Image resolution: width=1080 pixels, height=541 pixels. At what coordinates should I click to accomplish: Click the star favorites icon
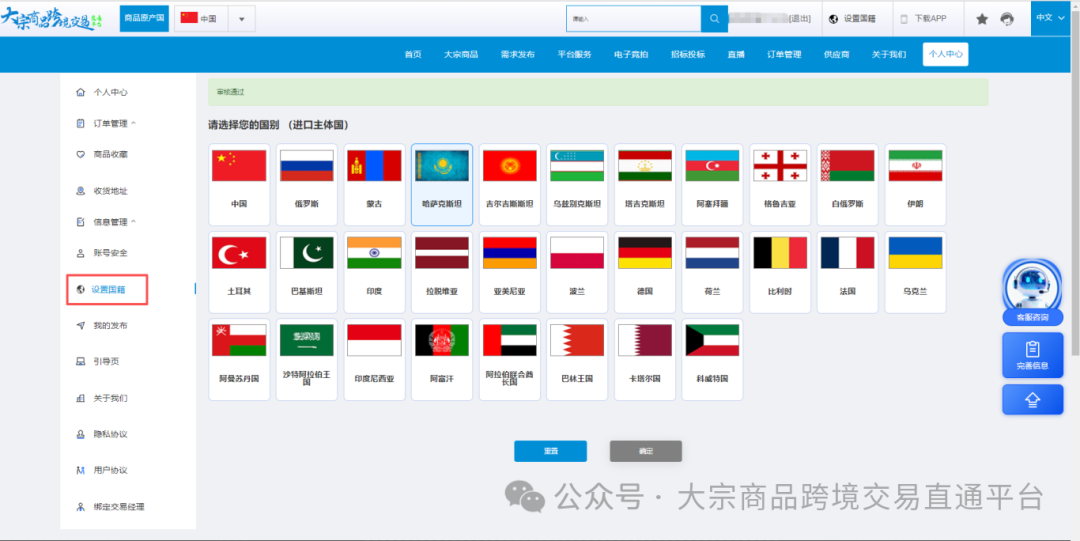tap(982, 19)
